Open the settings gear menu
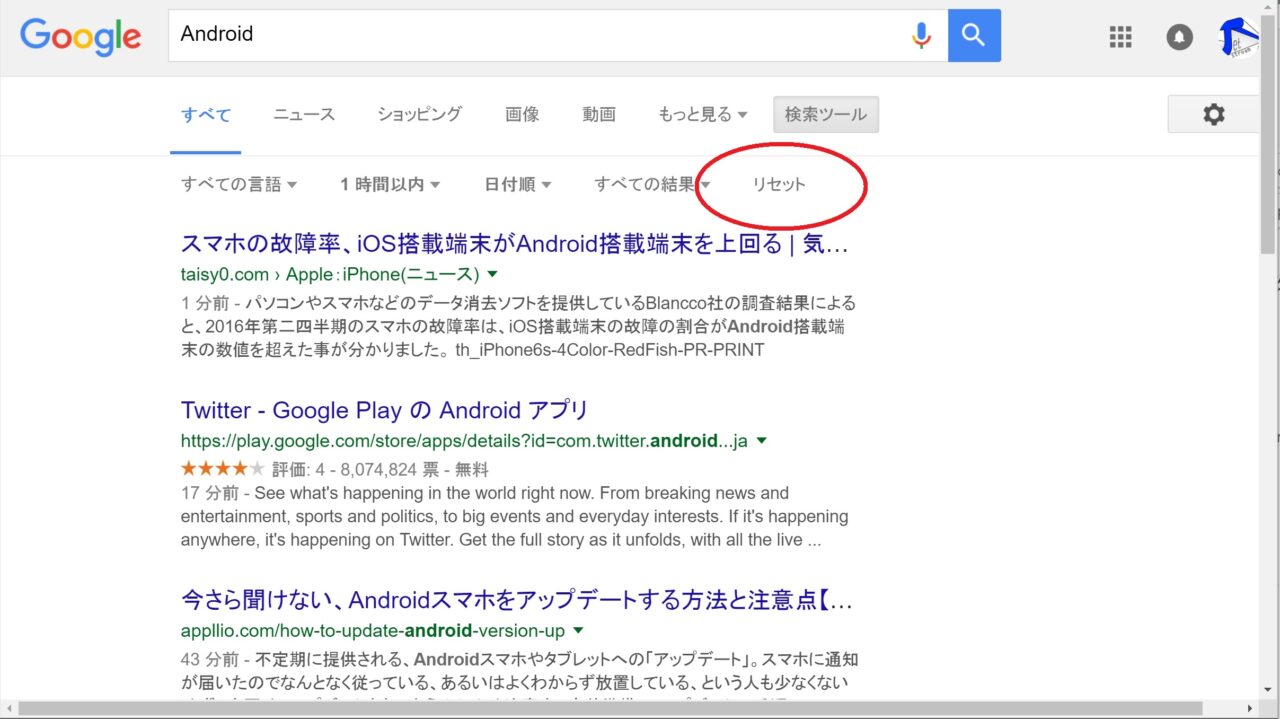The image size is (1280, 719). (x=1213, y=115)
